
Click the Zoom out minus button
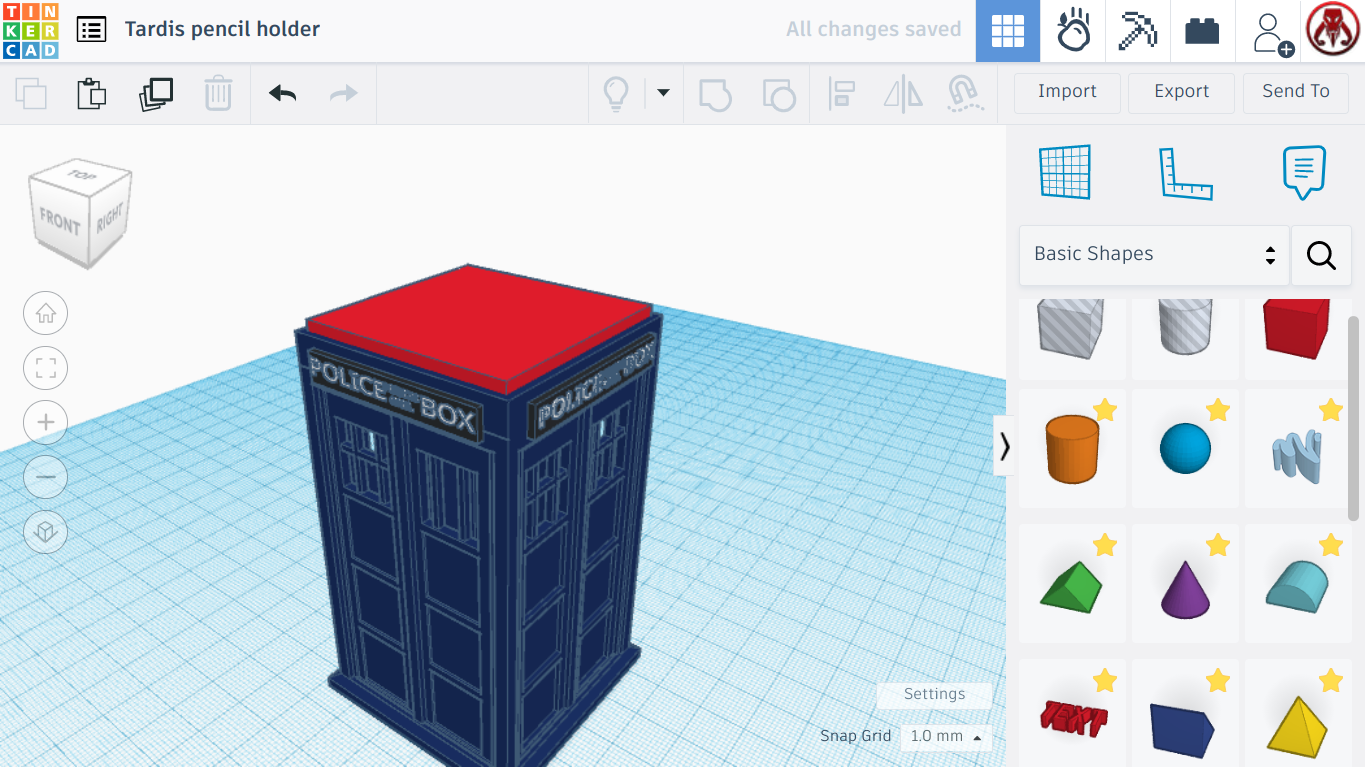(x=45, y=477)
